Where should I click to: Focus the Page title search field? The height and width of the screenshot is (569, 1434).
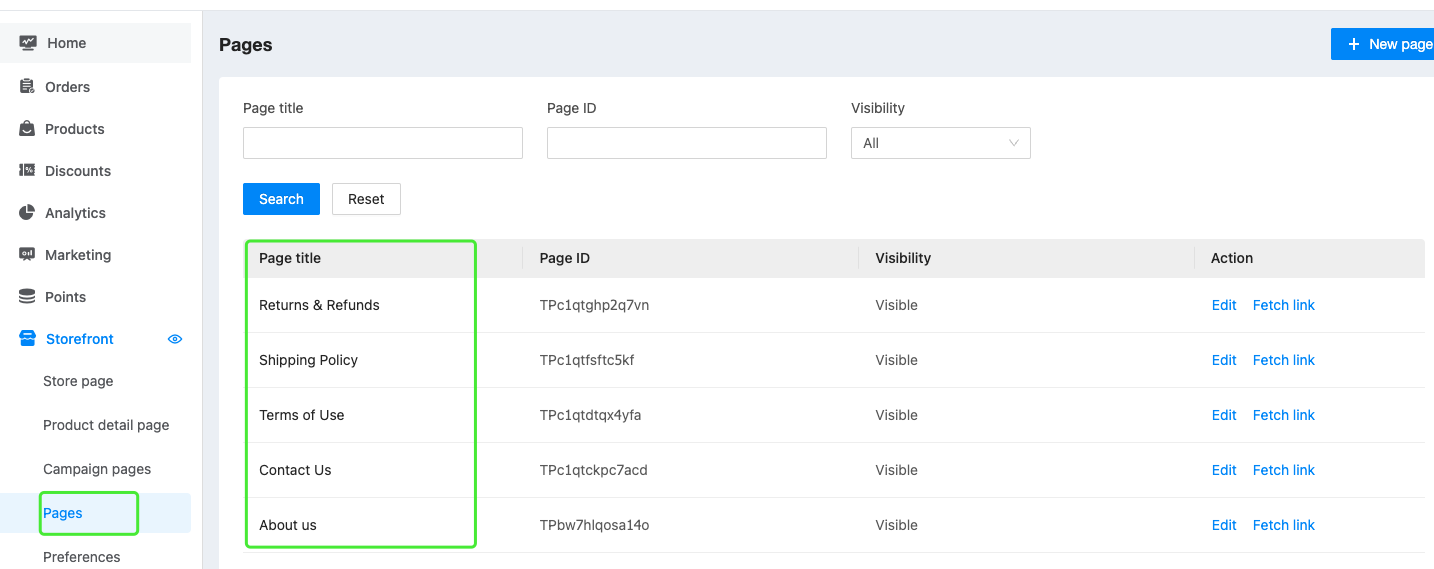383,143
